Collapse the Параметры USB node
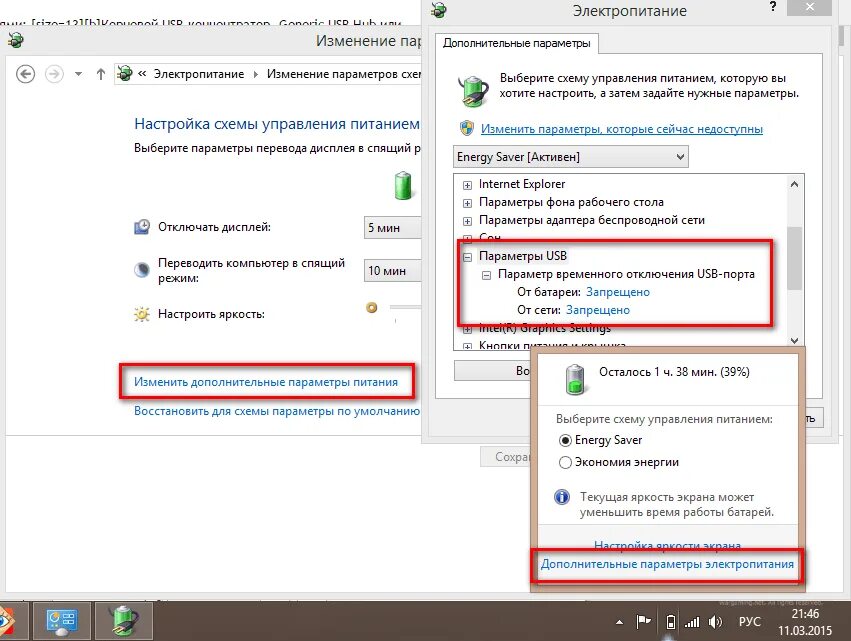 tap(467, 257)
